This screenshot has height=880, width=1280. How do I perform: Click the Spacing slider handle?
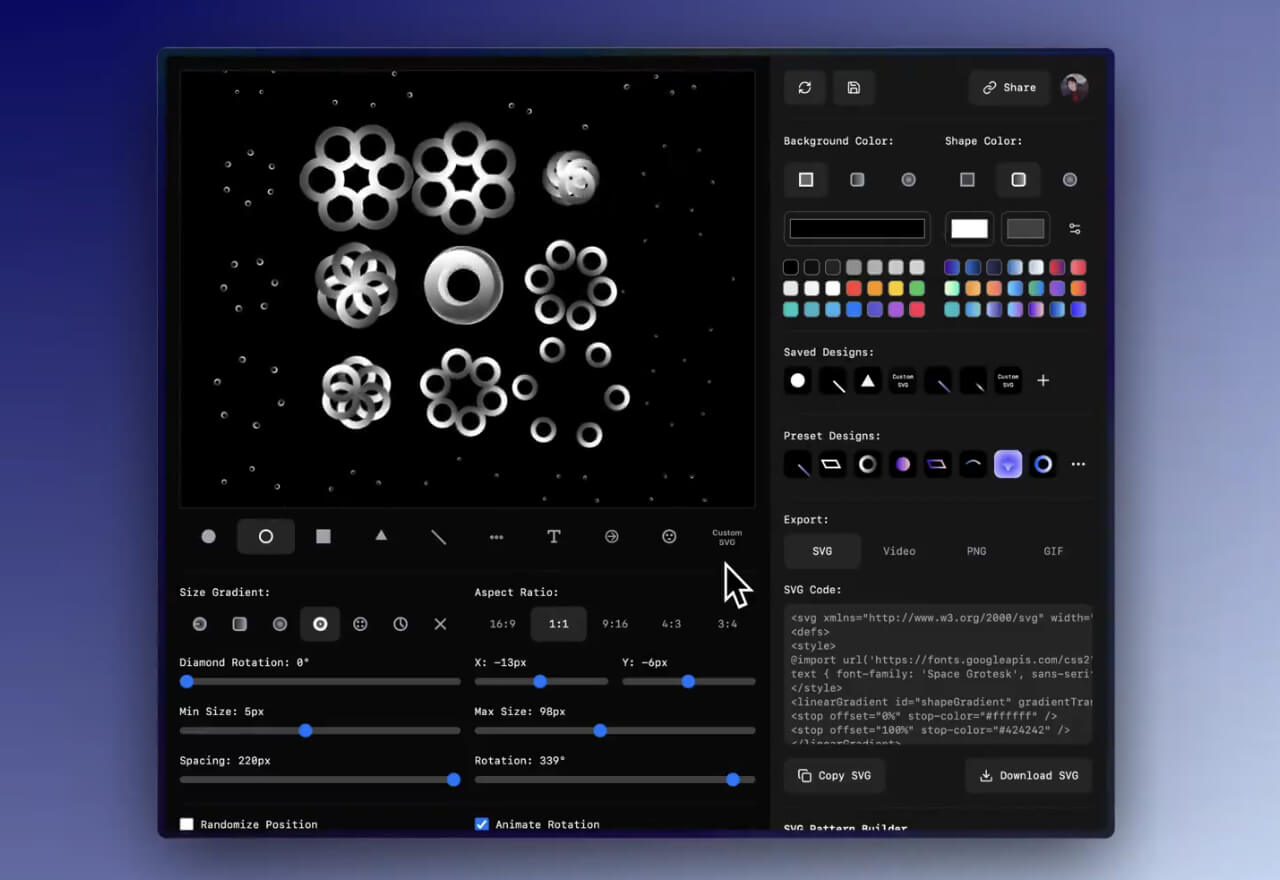453,780
